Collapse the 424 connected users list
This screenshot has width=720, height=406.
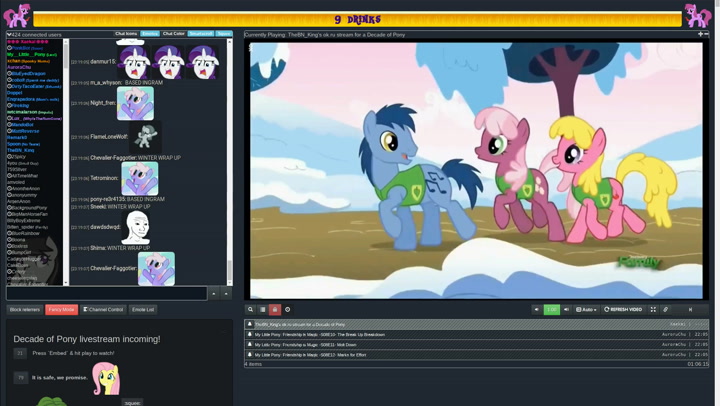point(9,34)
